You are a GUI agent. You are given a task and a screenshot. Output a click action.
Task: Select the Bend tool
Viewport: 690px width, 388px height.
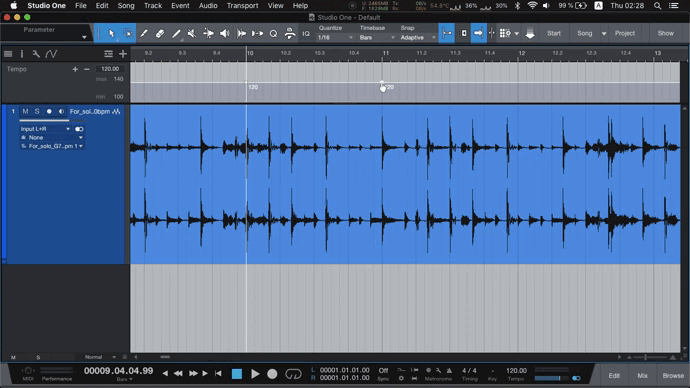click(x=208, y=33)
